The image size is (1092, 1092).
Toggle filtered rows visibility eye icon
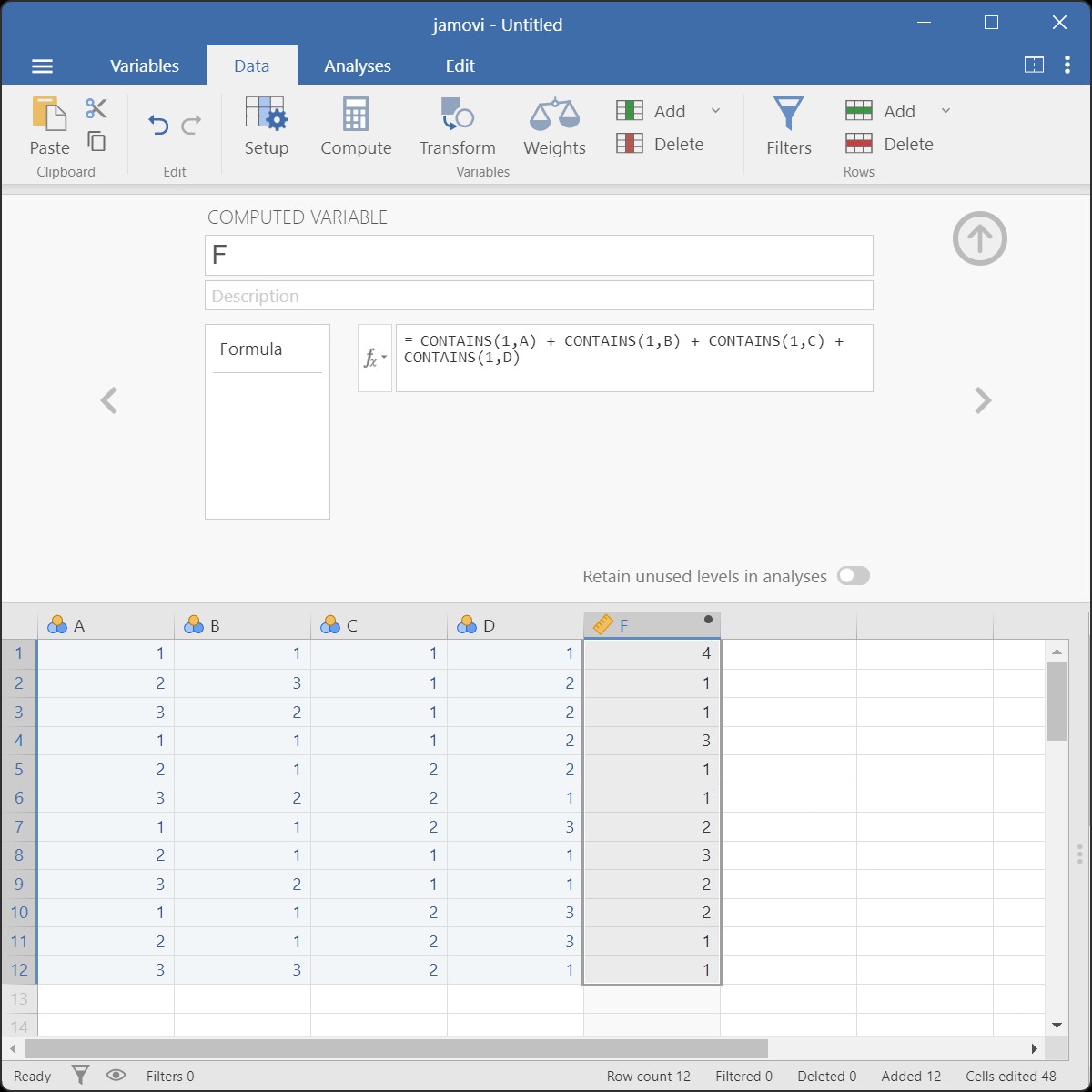coord(116,1076)
